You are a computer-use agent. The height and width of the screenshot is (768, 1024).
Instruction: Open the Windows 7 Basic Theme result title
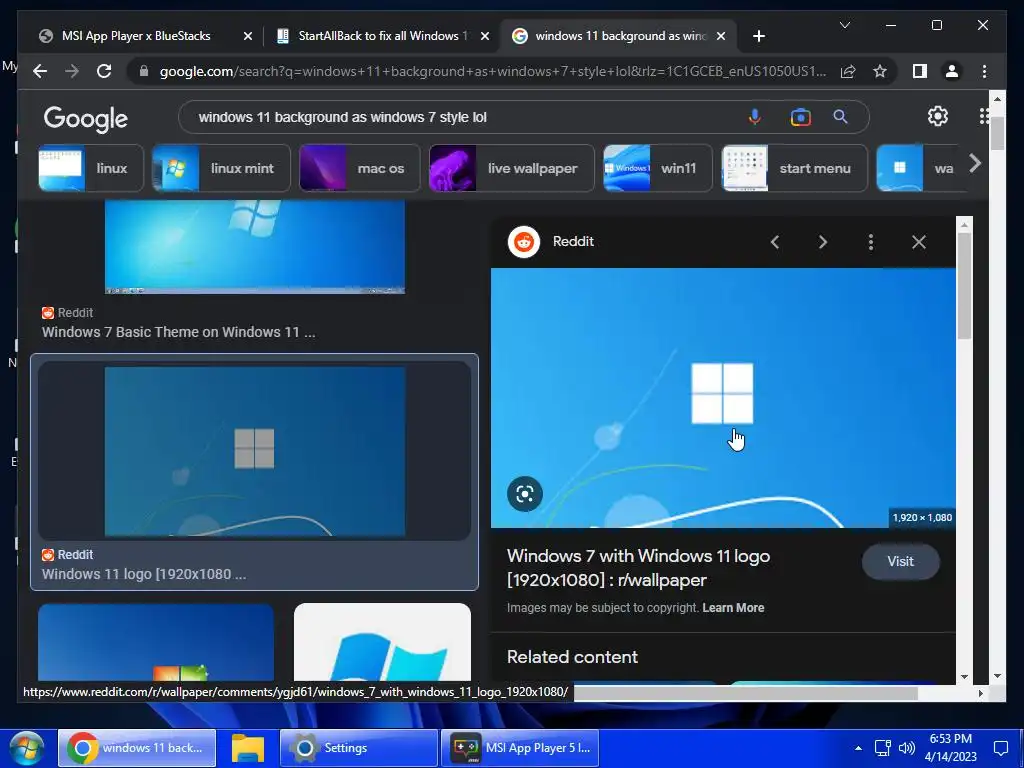click(178, 332)
